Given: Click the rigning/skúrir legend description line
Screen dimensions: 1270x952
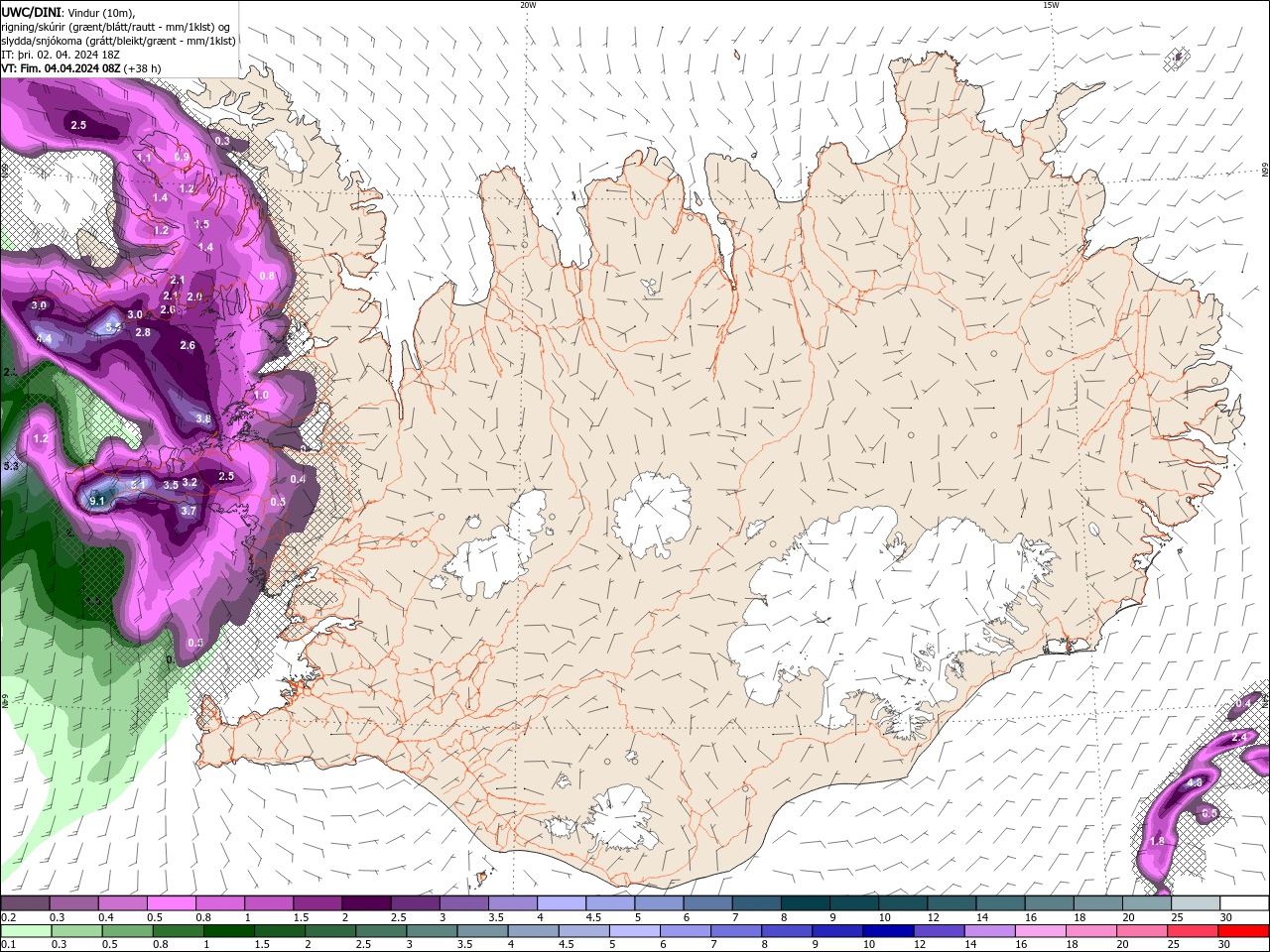Looking at the screenshot, I should tap(116, 26).
